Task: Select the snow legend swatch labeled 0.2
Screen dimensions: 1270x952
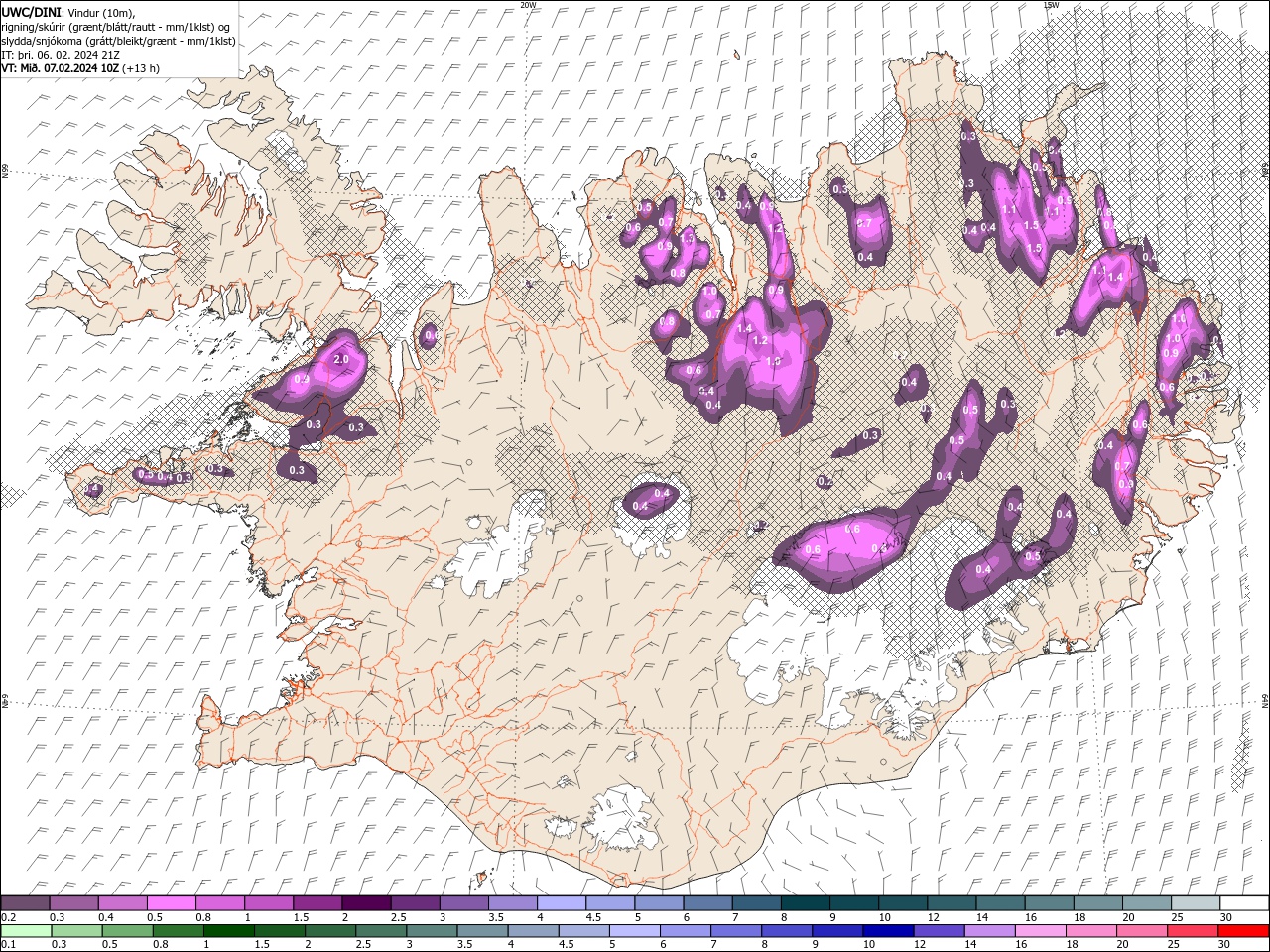Action: [x=25, y=903]
